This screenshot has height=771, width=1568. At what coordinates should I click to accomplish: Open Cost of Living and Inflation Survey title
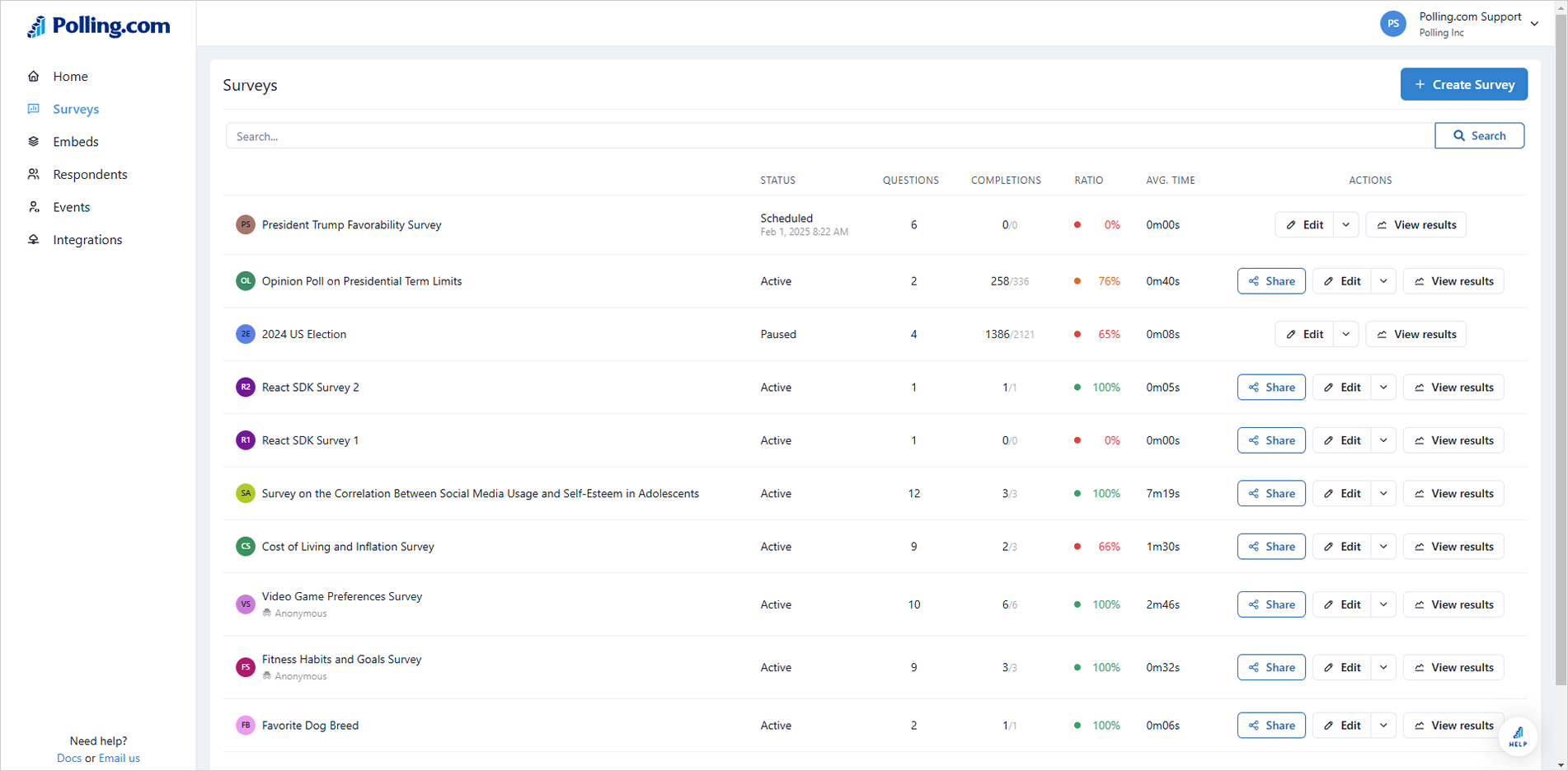point(348,546)
